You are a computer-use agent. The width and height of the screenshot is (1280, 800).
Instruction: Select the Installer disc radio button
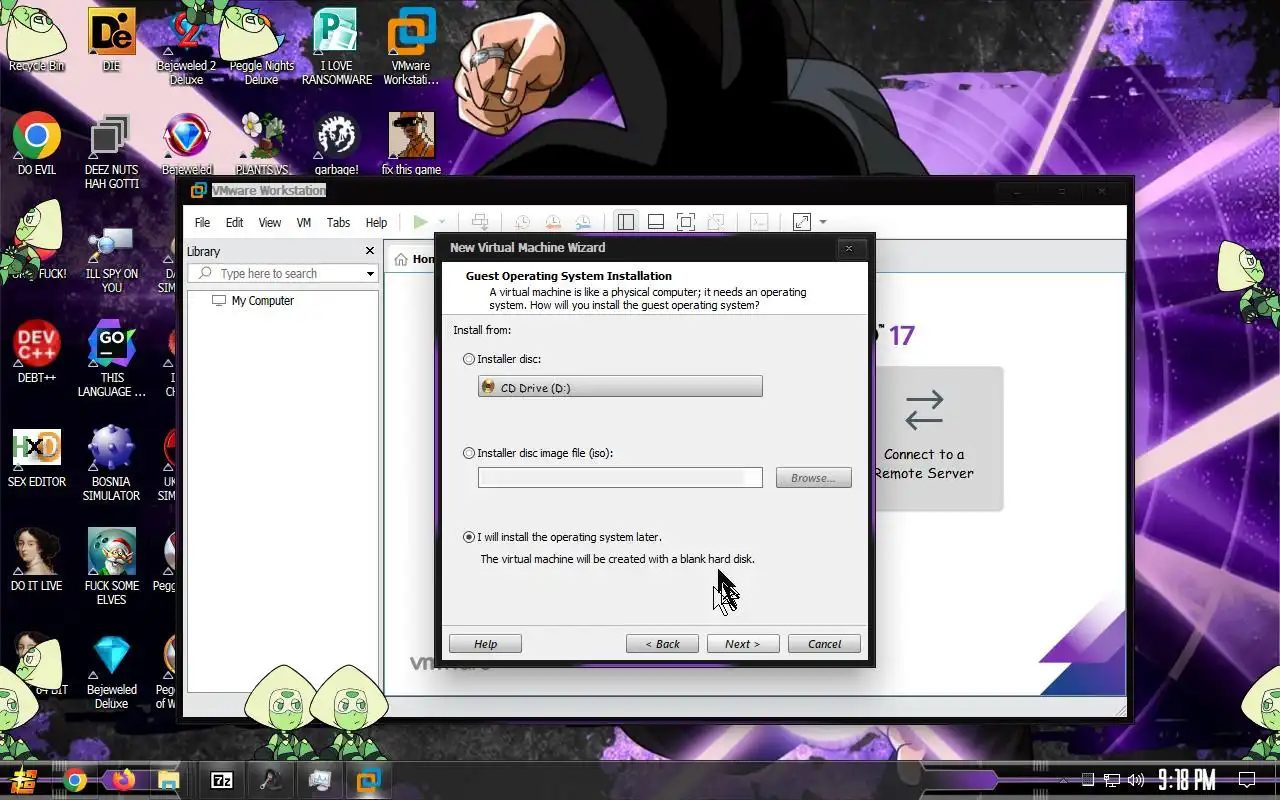(x=469, y=359)
